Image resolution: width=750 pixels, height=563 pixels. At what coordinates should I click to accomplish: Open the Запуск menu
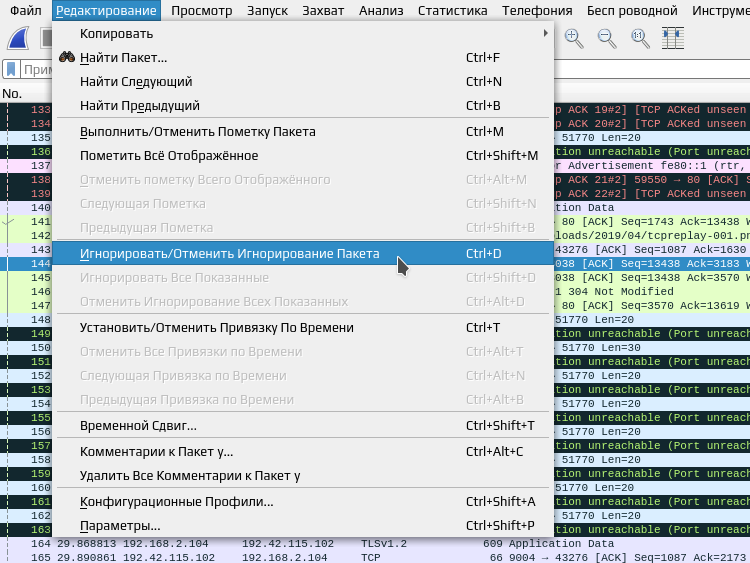point(267,11)
